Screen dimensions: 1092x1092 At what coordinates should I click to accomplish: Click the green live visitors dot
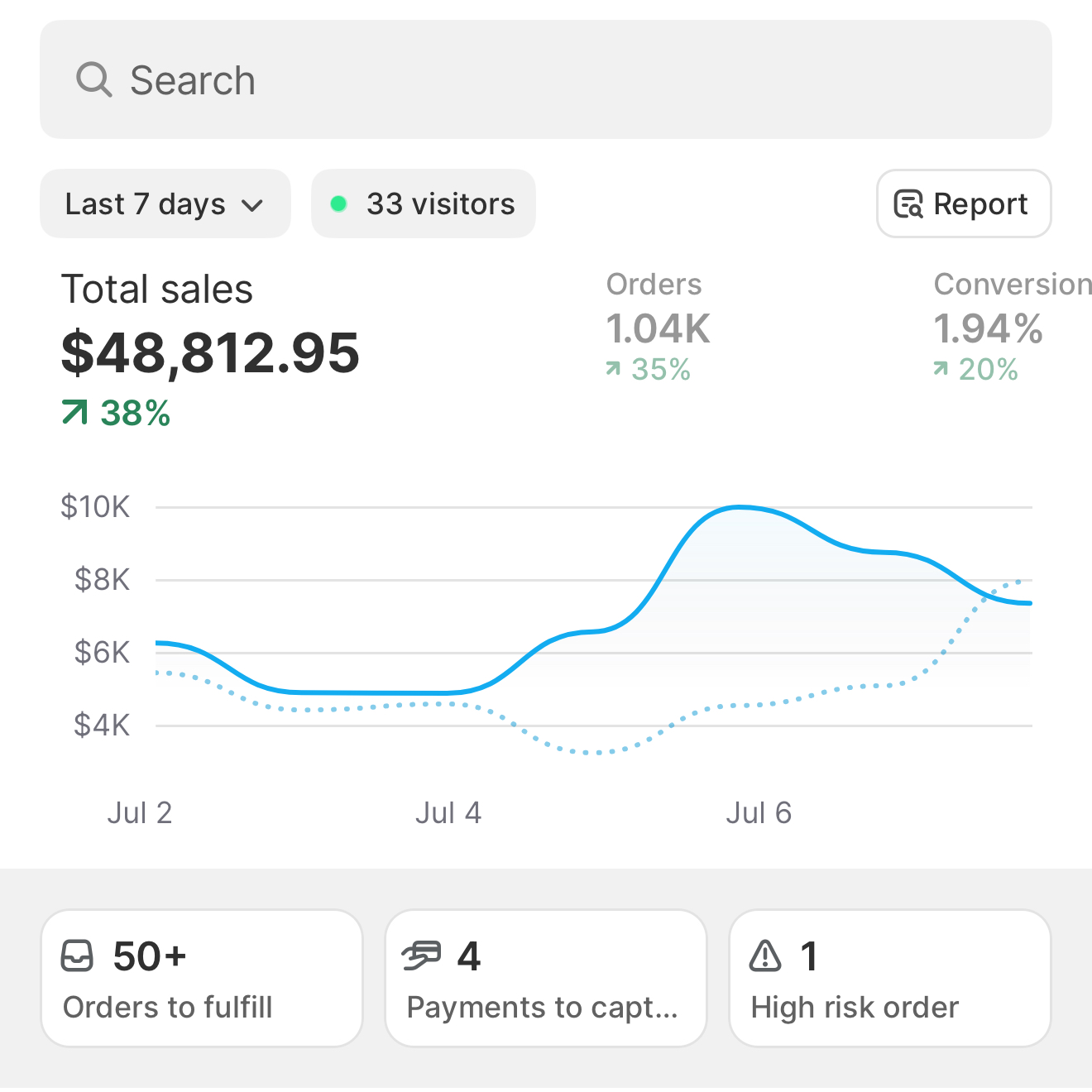[x=339, y=204]
